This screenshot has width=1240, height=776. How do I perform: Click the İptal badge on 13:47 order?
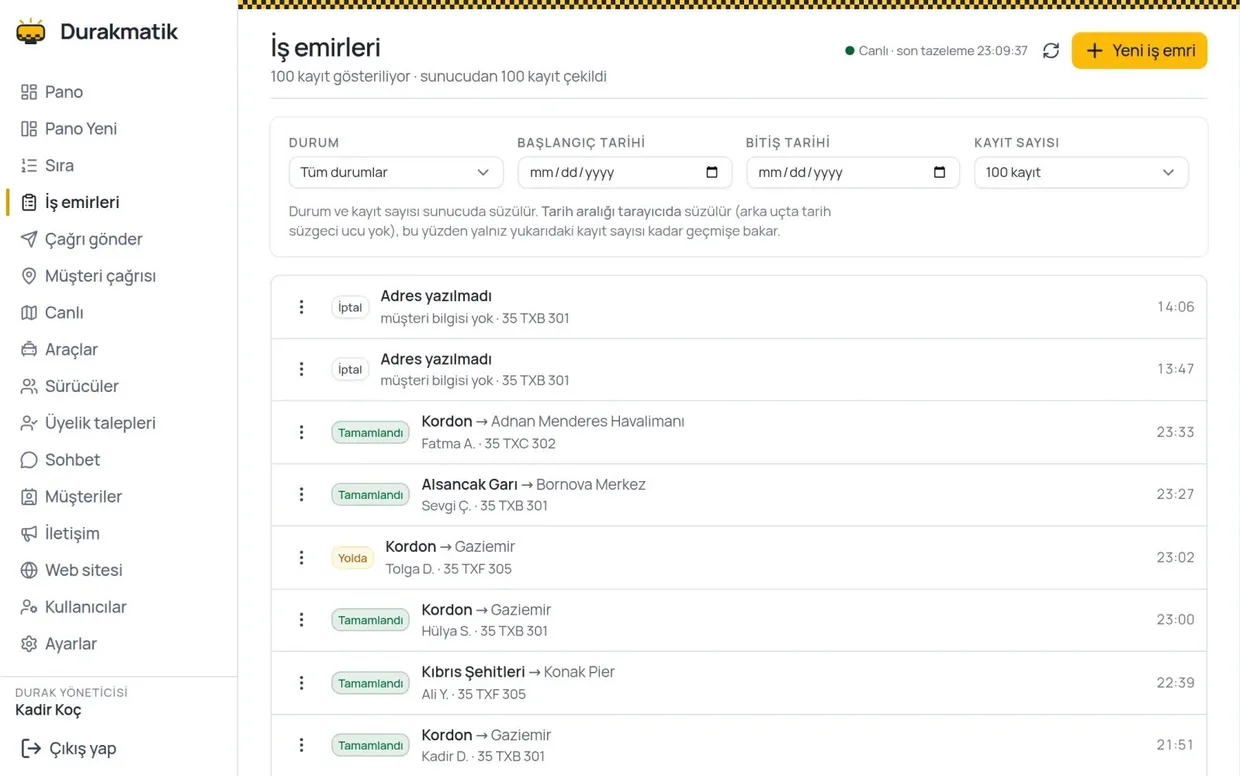point(350,370)
